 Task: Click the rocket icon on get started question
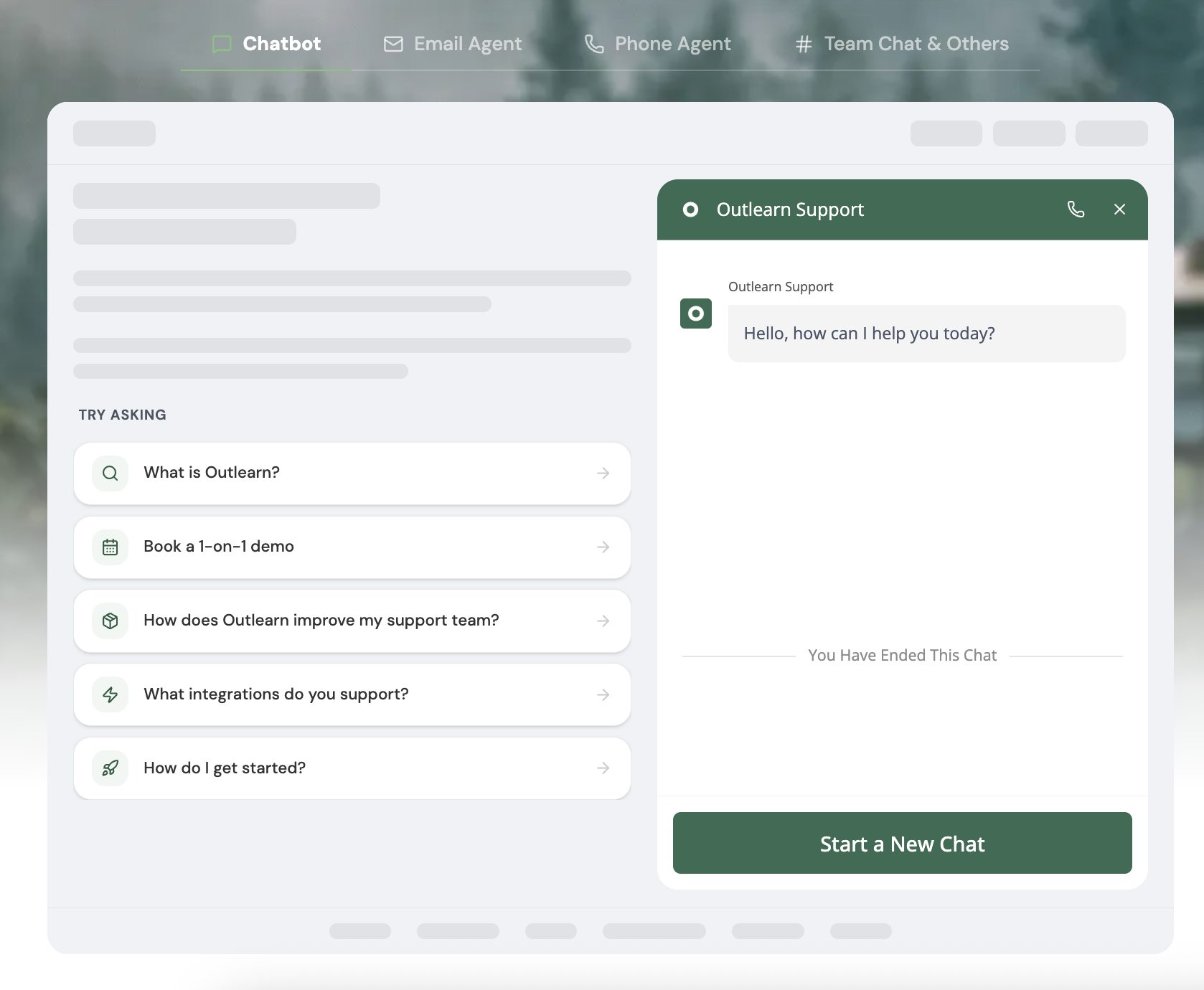110,768
